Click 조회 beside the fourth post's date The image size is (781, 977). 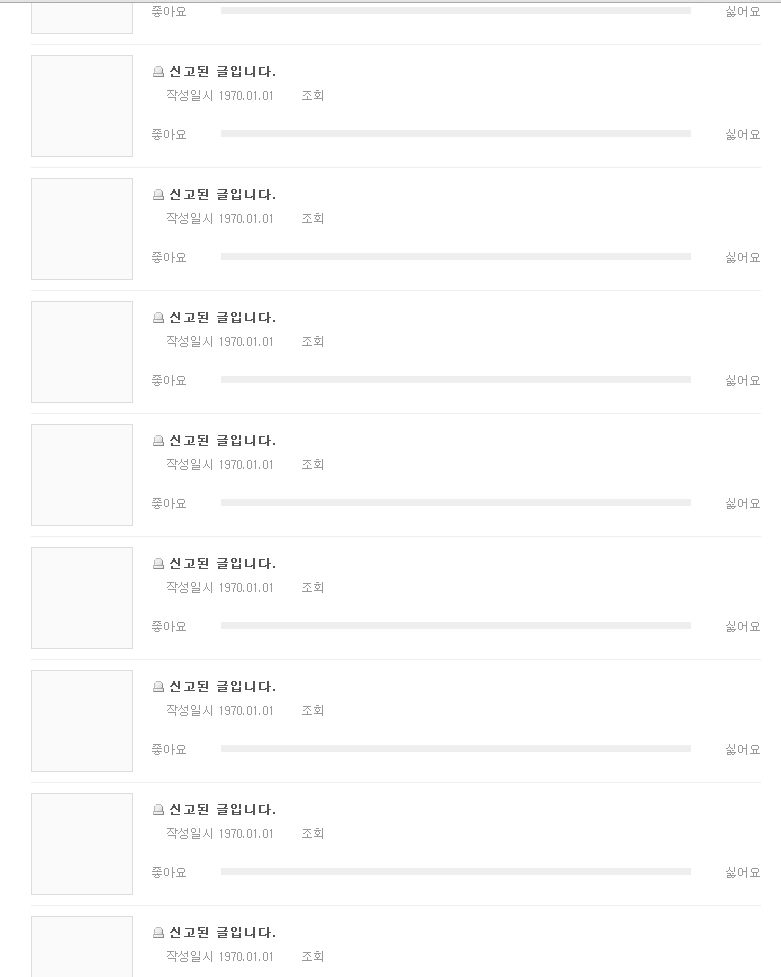click(x=313, y=465)
